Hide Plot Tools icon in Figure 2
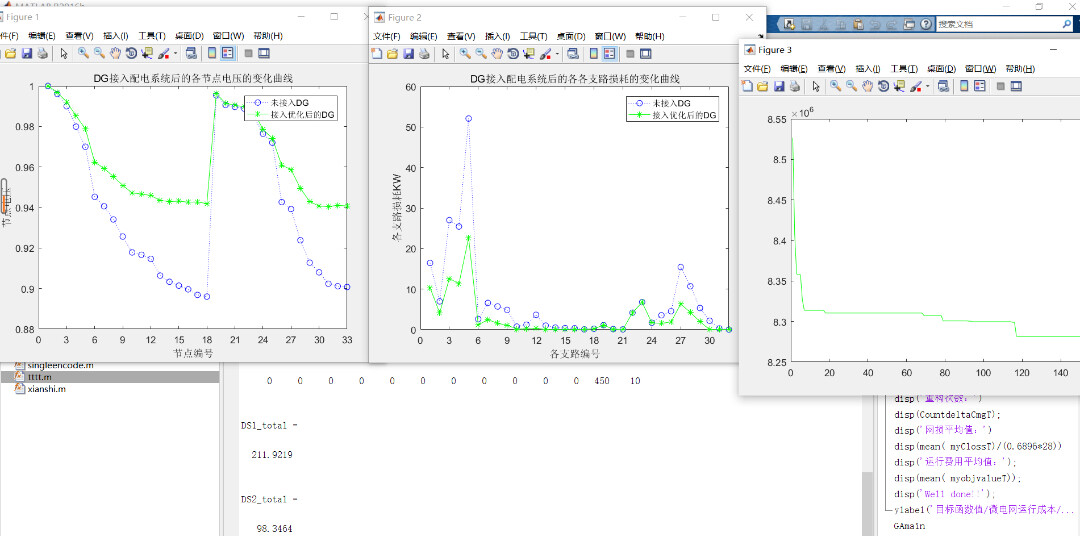The image size is (1080, 536). click(x=630, y=54)
